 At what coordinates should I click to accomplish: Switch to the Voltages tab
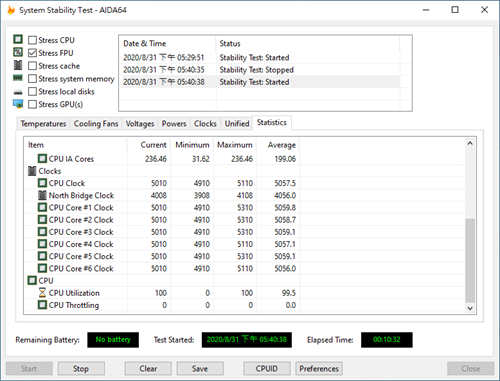140,124
